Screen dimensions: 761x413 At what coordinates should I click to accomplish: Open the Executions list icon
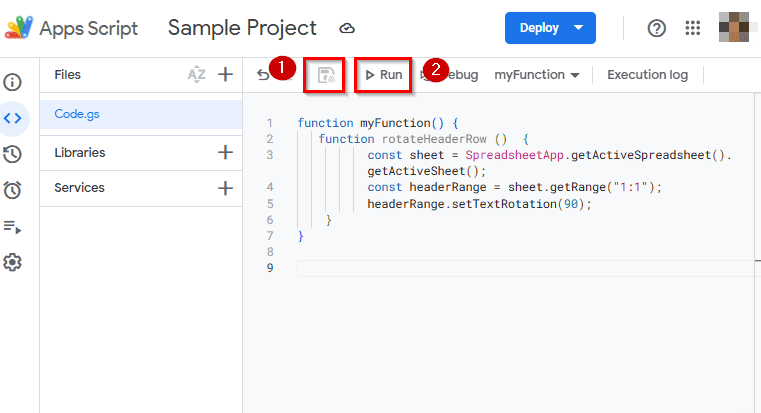pos(14,227)
